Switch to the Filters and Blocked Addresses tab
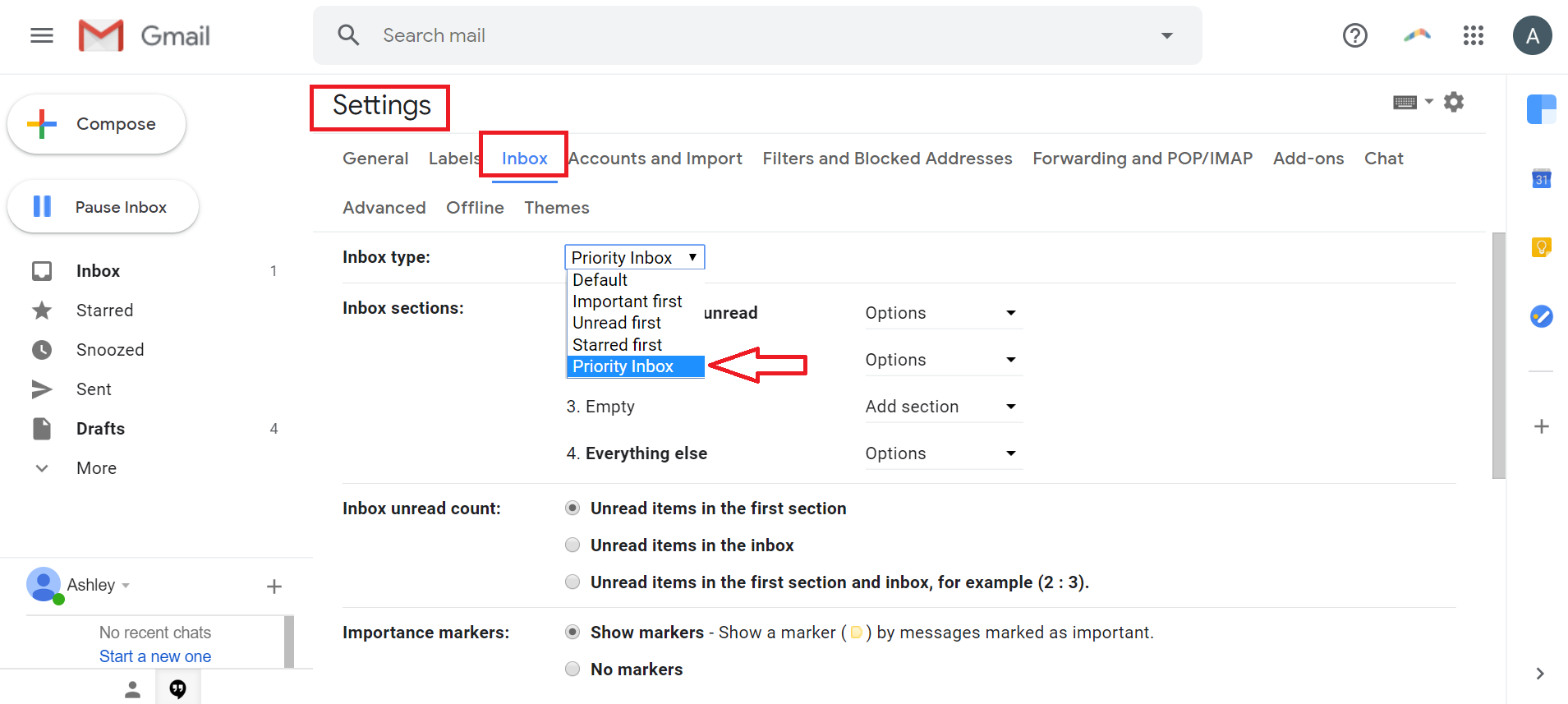Screen dimensions: 1568x704 click(x=887, y=159)
